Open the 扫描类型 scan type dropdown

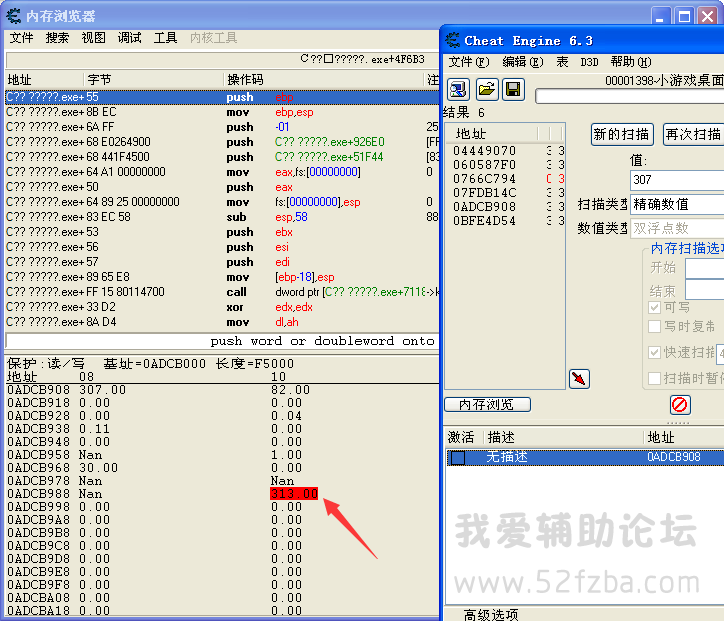coord(677,204)
